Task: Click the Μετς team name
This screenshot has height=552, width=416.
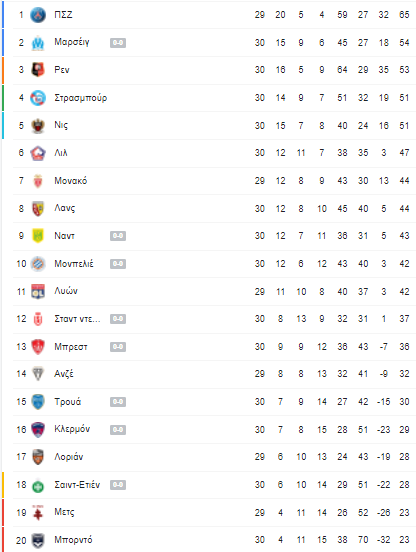Action: click(x=64, y=512)
